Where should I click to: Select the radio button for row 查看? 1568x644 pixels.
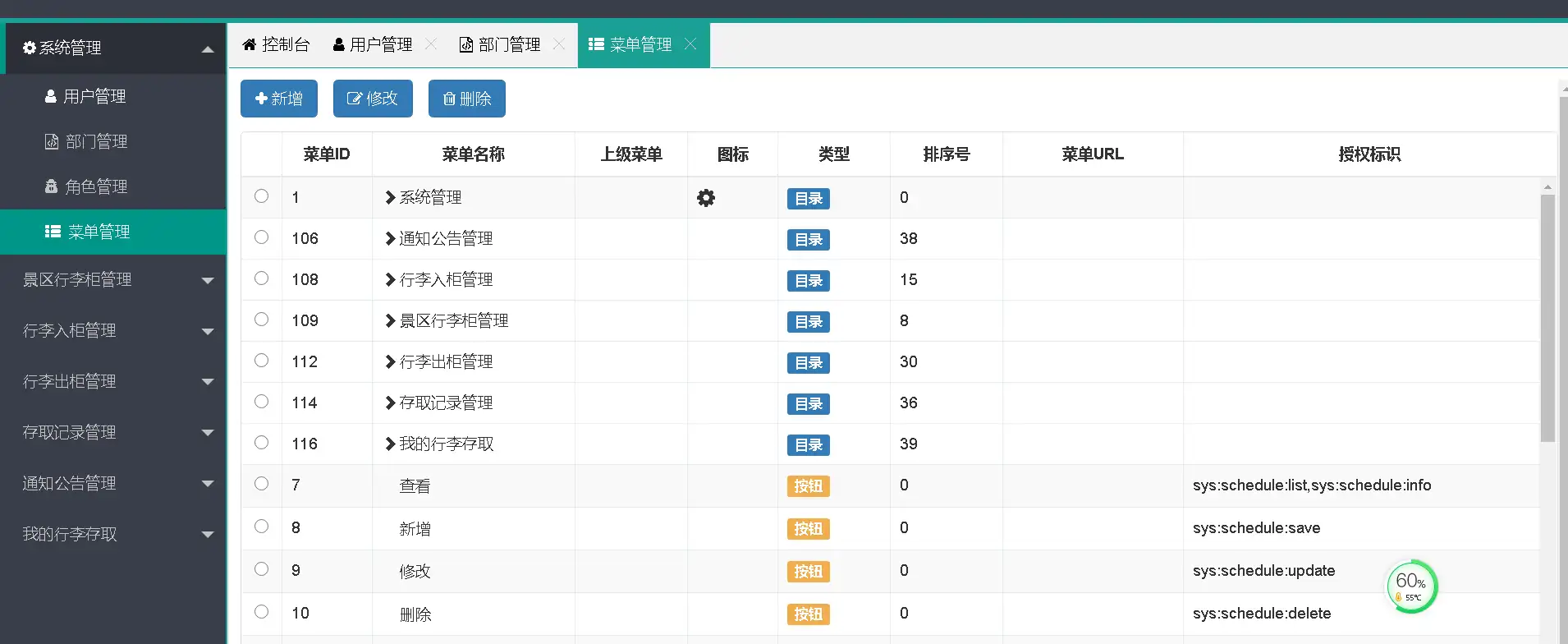click(261, 484)
